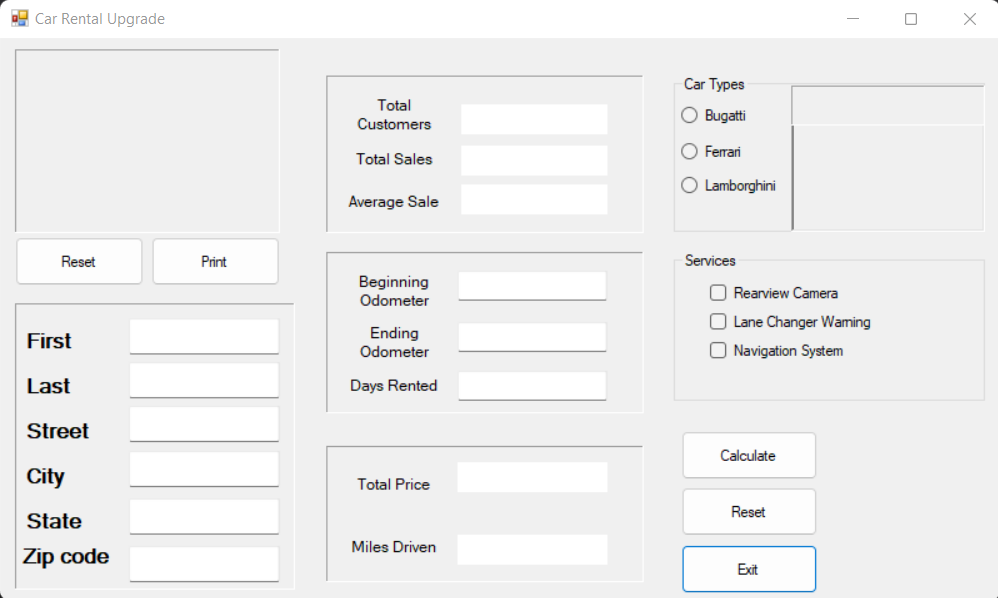Toggle the Lane Changer Warning checkbox
998x598 pixels.
[x=718, y=322]
